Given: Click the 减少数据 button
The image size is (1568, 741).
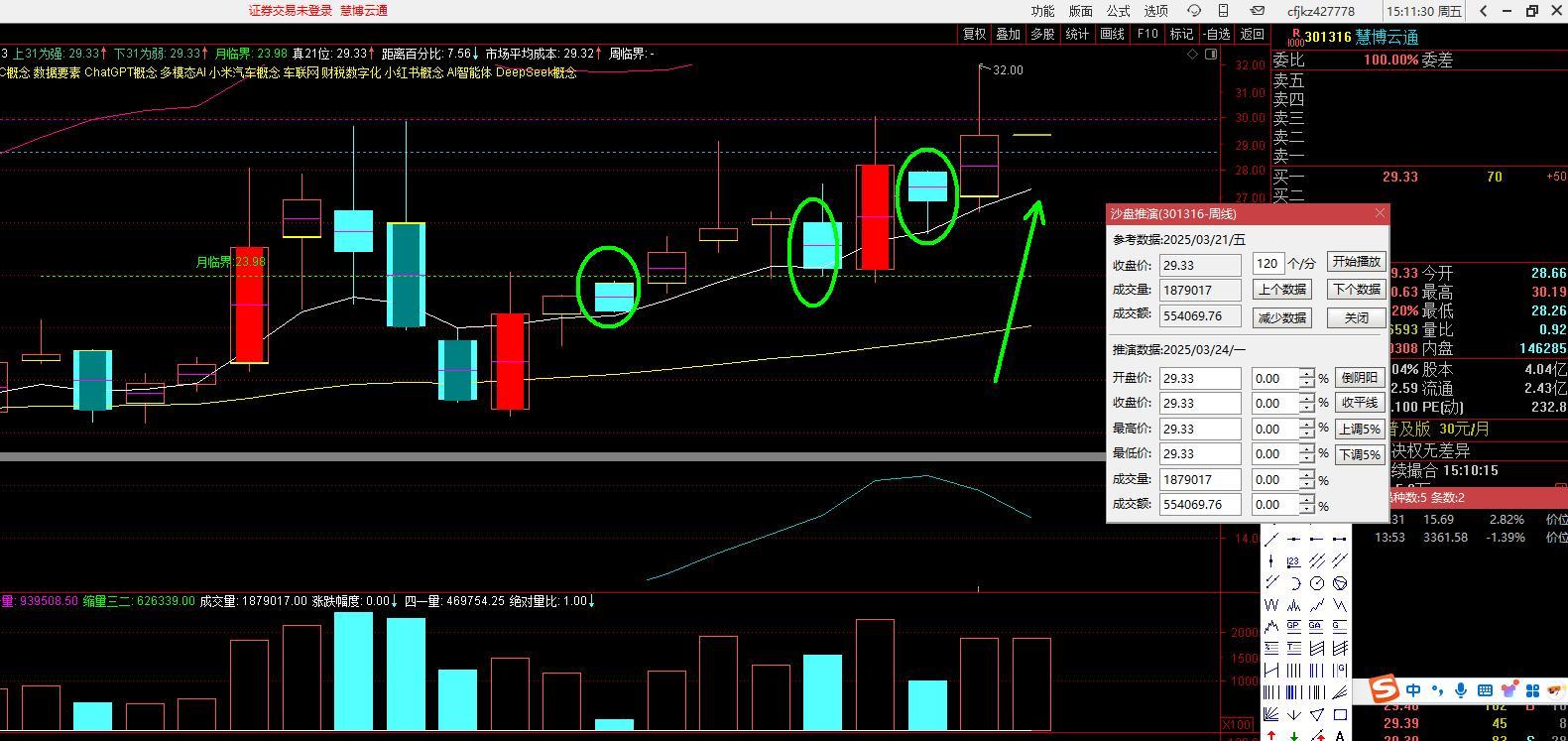Looking at the screenshot, I should (x=1281, y=318).
